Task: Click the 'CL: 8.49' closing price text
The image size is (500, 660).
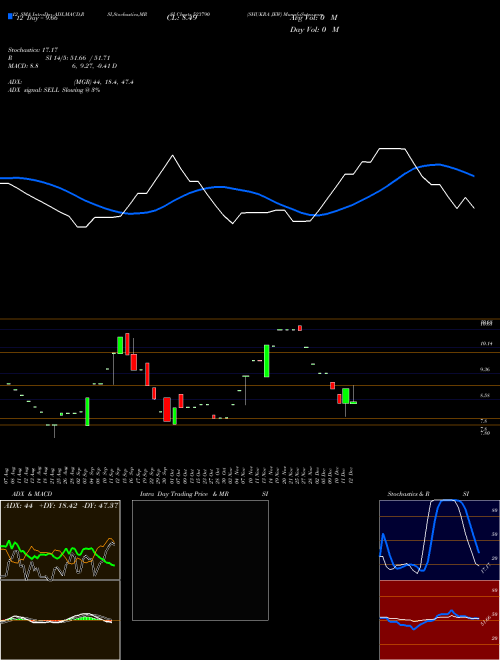Action: [x=182, y=18]
